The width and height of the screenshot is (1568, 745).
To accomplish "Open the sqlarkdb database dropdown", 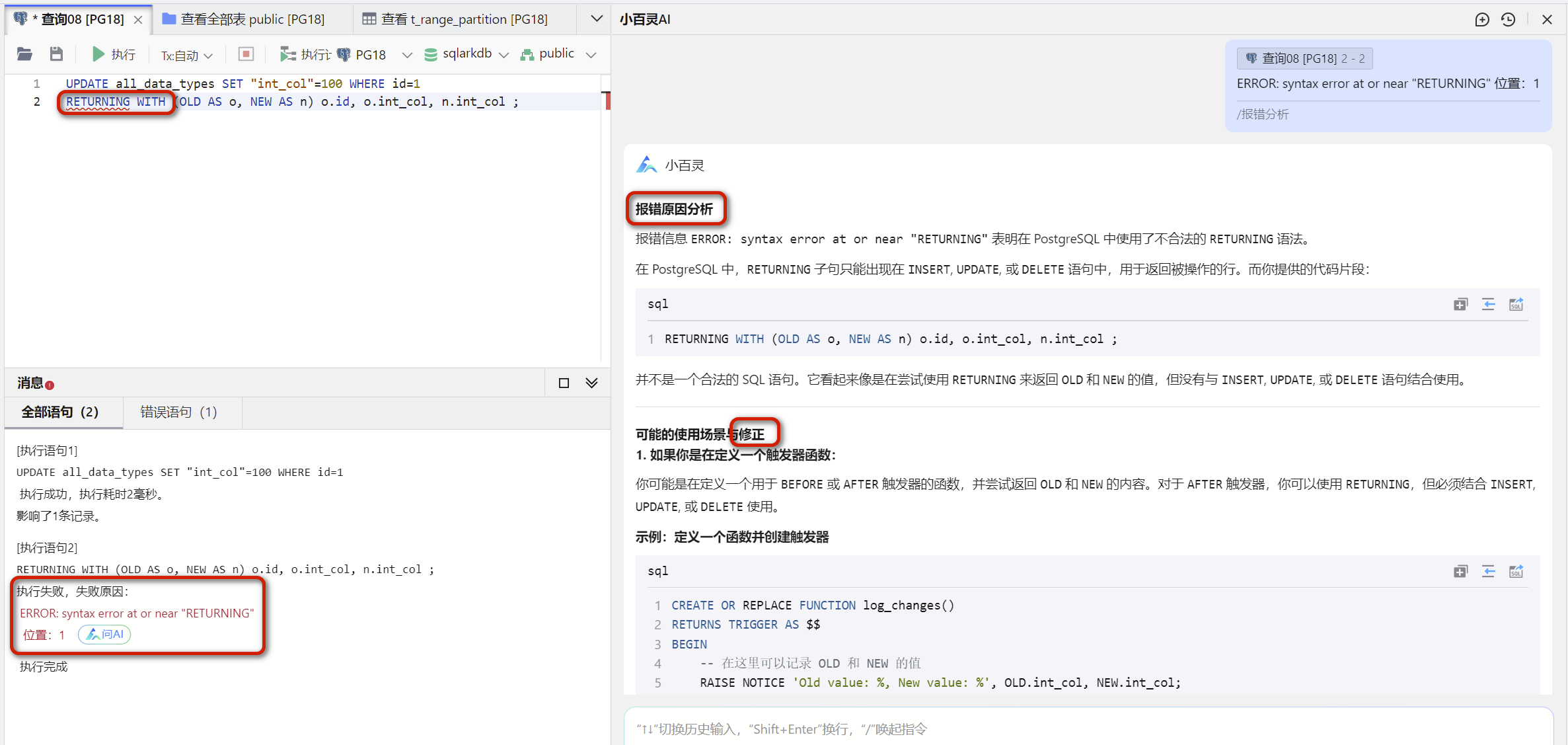I will coord(467,54).
